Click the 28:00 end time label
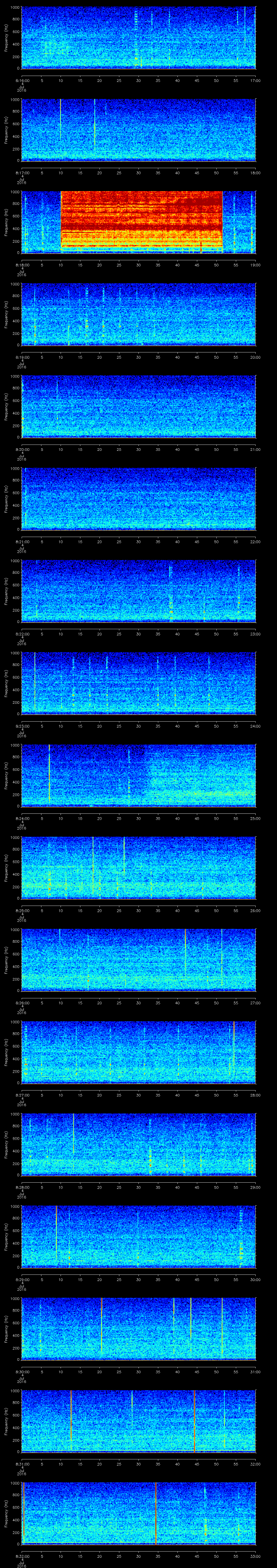 point(255,1095)
